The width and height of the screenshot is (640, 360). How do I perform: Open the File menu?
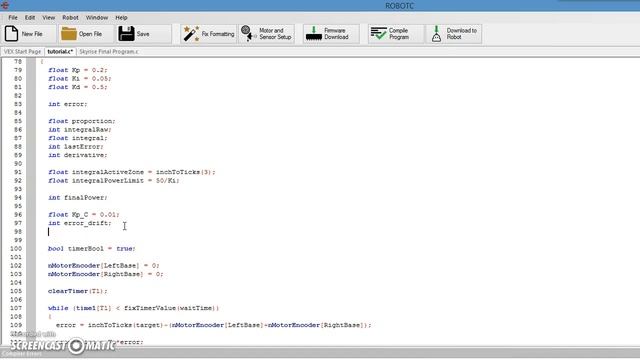click(x=13, y=18)
